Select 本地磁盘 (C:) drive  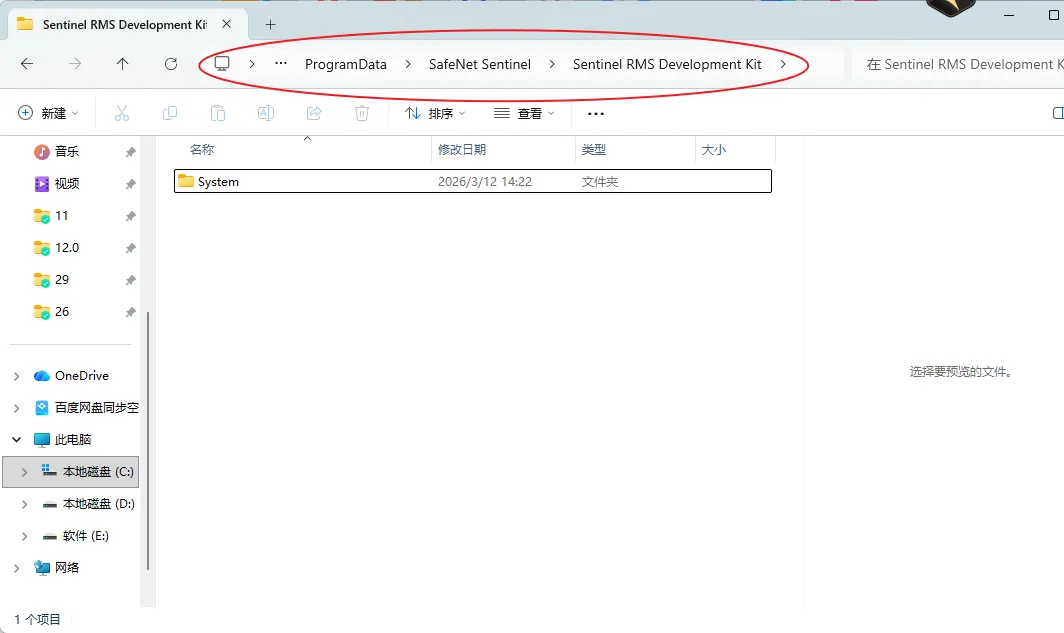tap(98, 472)
